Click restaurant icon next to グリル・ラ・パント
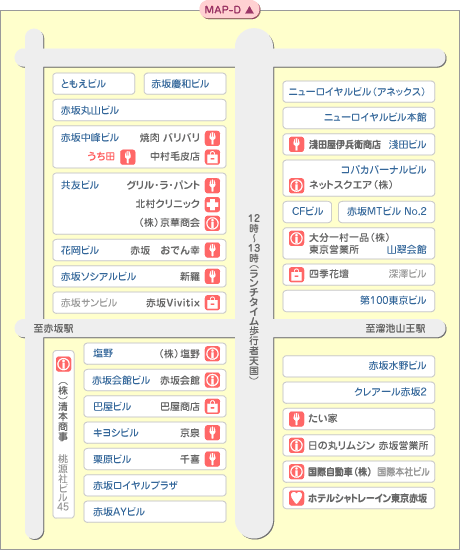This screenshot has height=558, width=460. coord(212,185)
